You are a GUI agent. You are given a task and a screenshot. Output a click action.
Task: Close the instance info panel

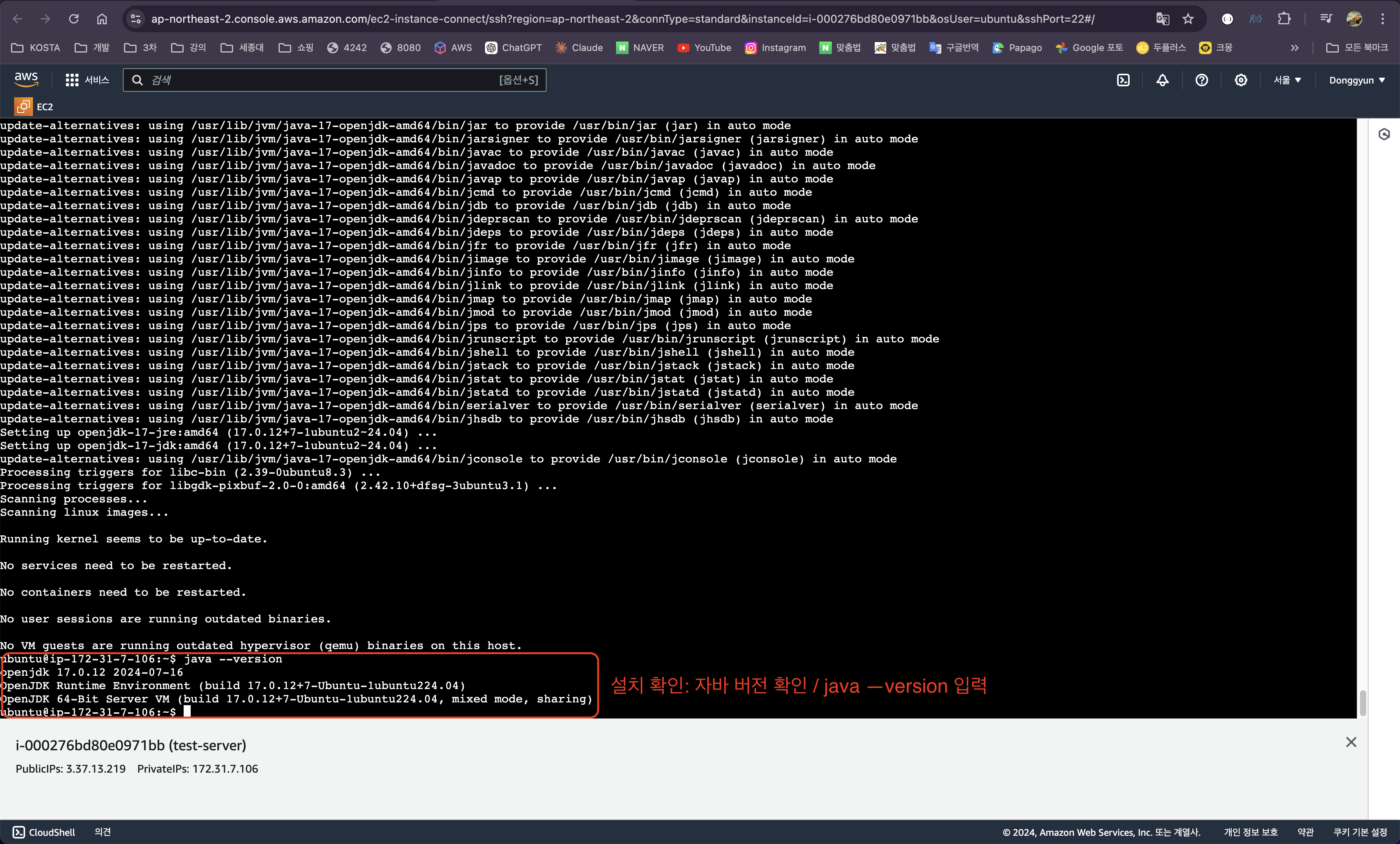coord(1351,742)
